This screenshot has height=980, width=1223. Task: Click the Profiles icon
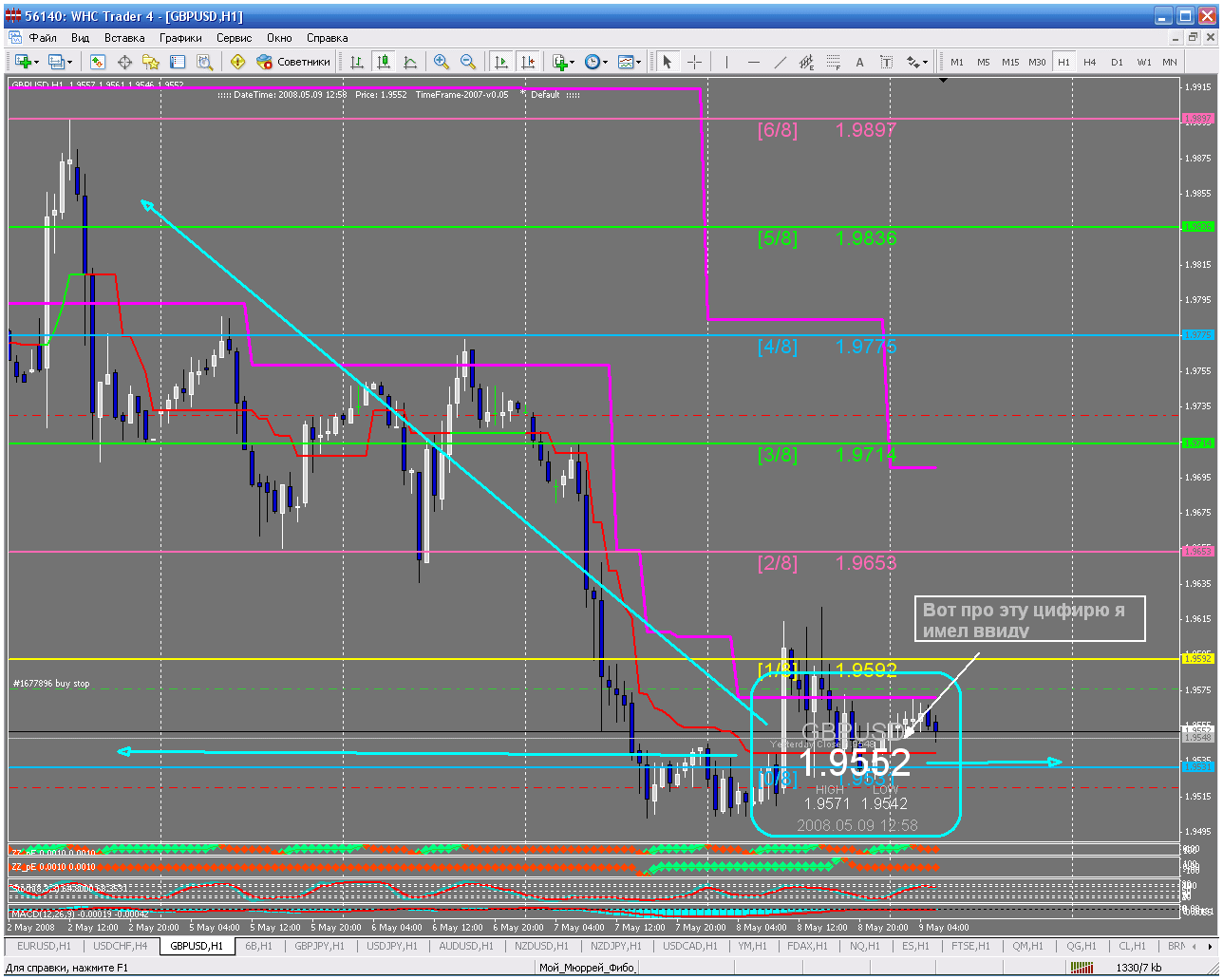[56, 62]
